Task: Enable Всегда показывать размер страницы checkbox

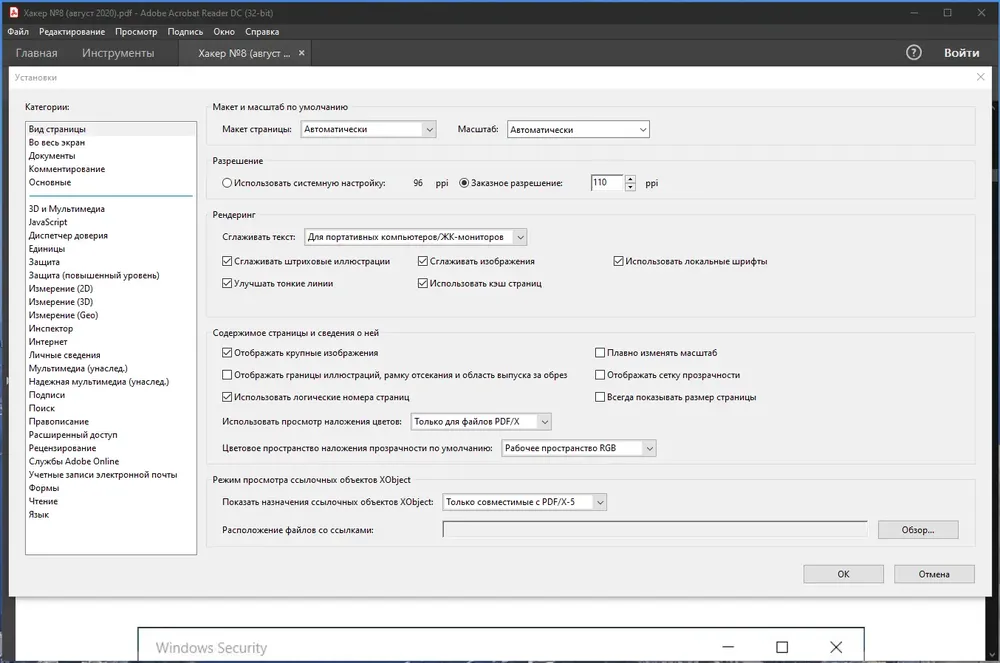Action: (599, 397)
